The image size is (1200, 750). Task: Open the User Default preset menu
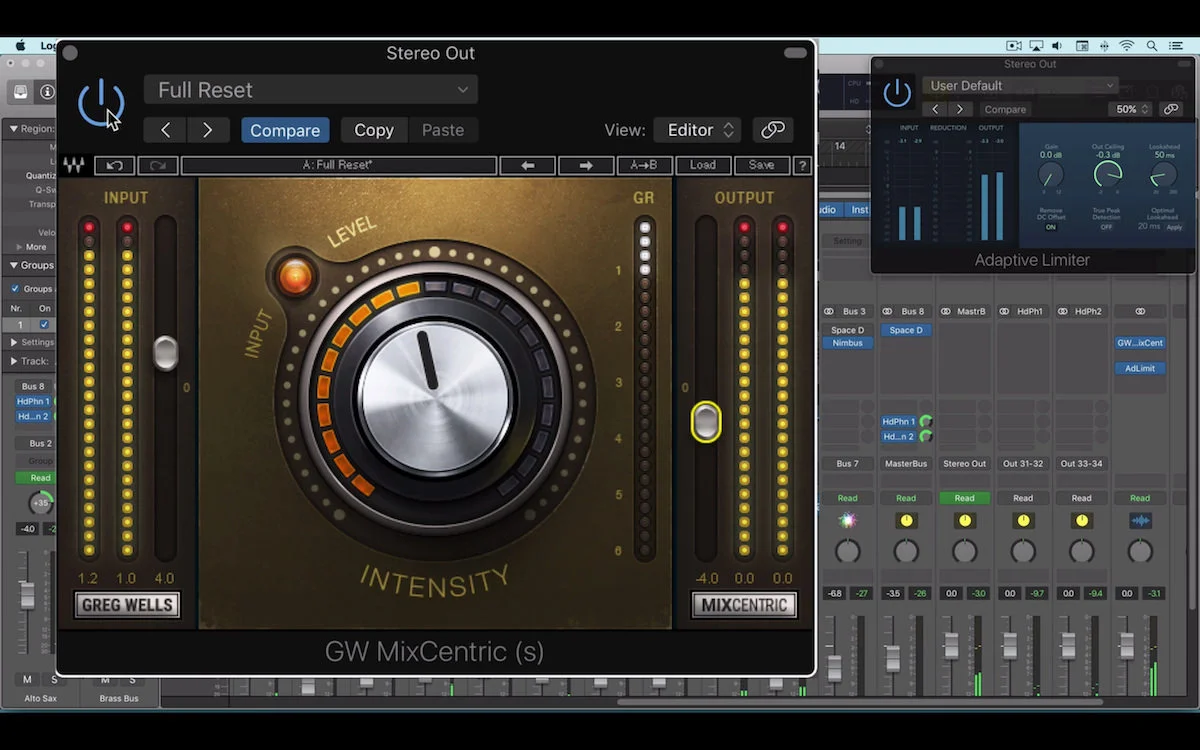point(1020,85)
